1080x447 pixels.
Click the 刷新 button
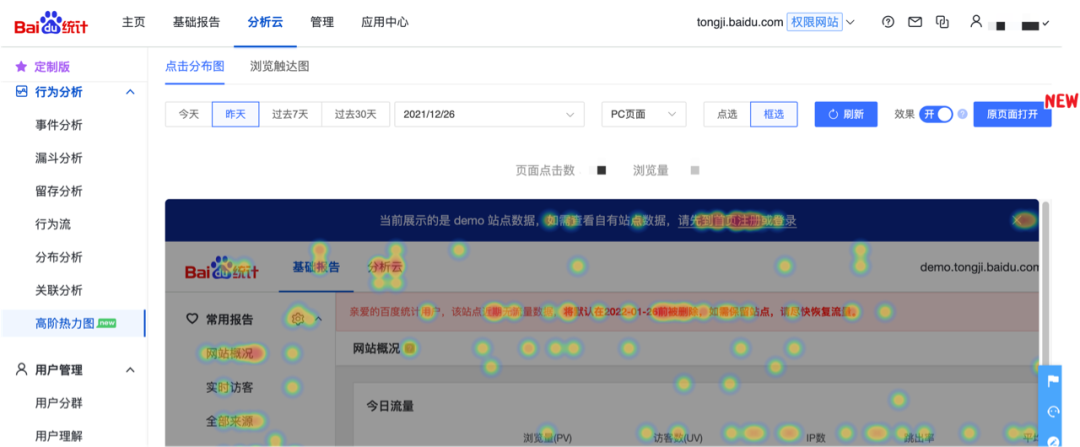click(846, 114)
